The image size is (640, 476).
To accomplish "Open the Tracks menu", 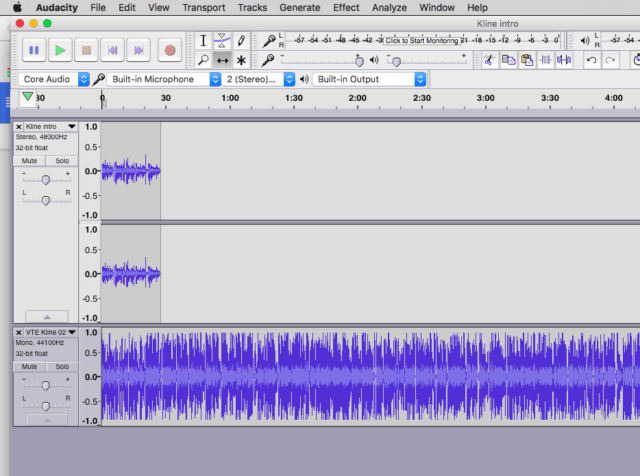I will pyautogui.click(x=252, y=8).
